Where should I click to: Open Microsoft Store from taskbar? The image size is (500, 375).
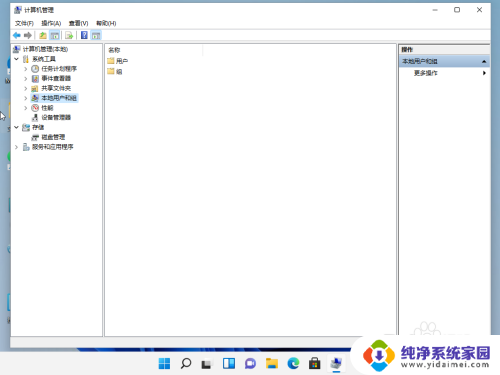[314, 363]
